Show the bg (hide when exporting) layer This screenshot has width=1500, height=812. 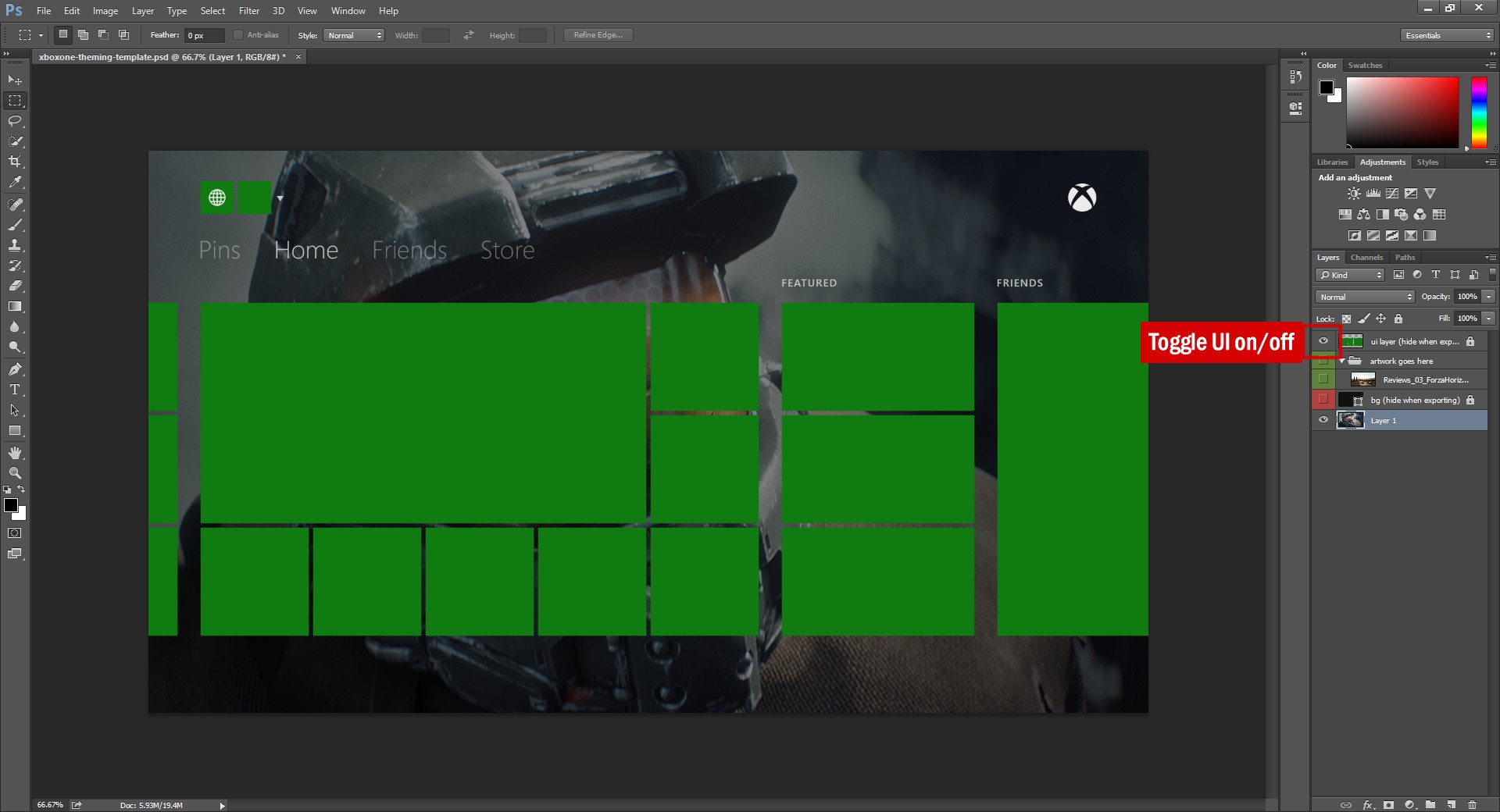[1323, 400]
